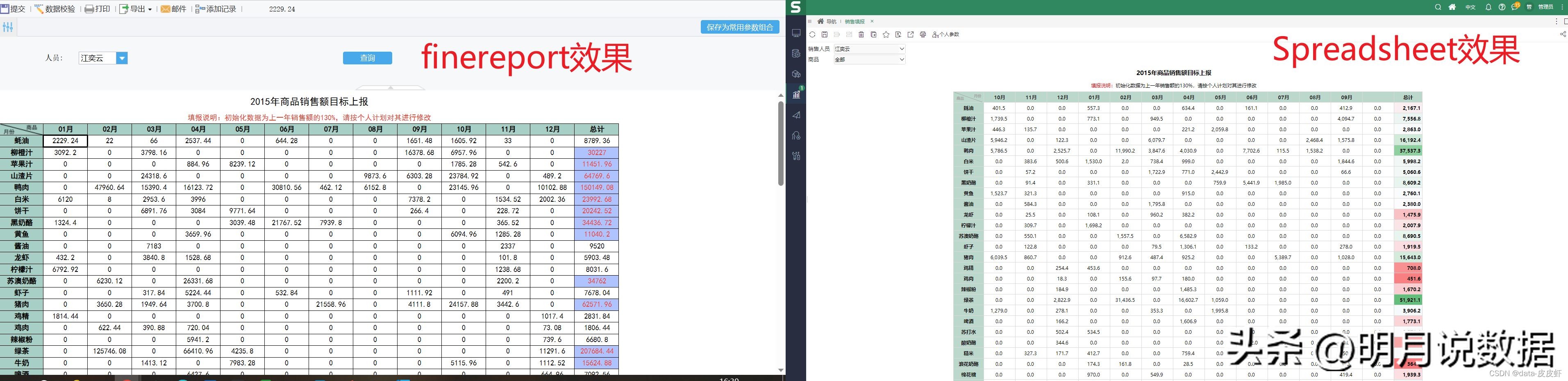Image resolution: width=1568 pixels, height=381 pixels.
Task: Select 柳橙汁 总计 cell 30227
Action: click(x=597, y=153)
